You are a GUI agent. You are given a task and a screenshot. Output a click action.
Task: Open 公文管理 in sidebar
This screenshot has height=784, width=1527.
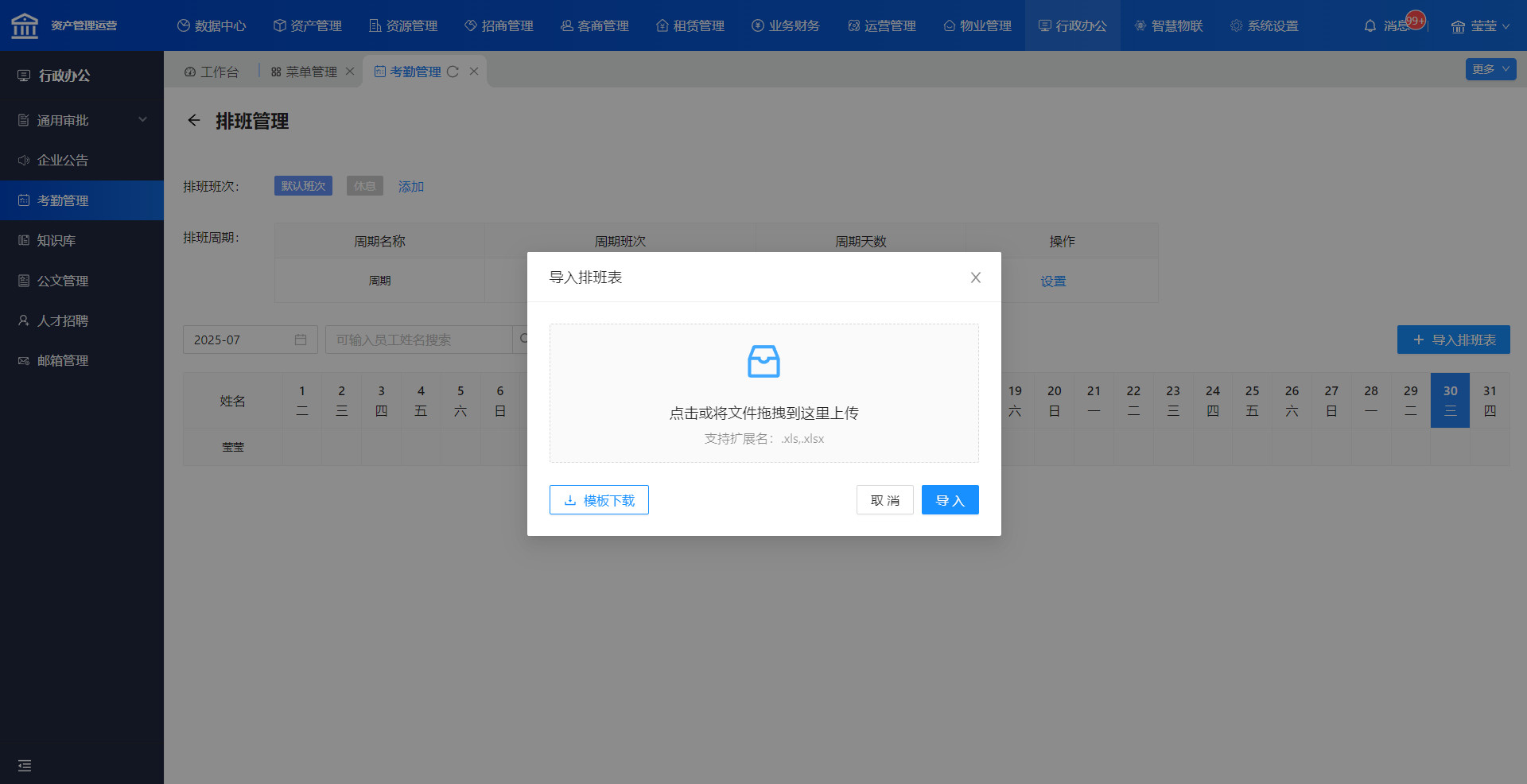pyautogui.click(x=82, y=281)
